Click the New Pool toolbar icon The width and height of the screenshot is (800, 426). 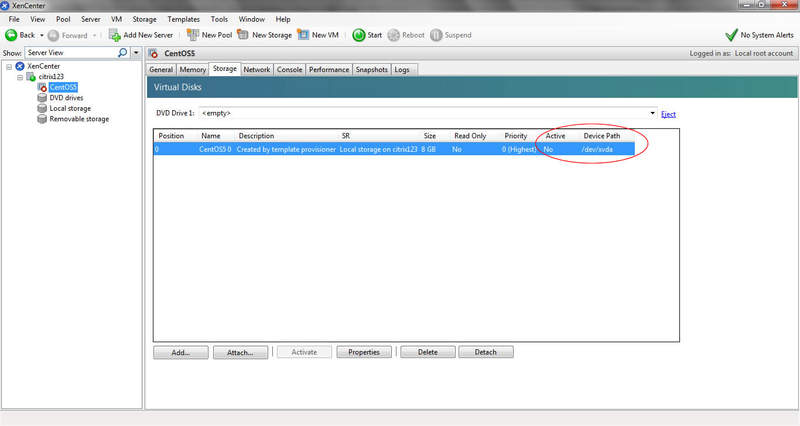point(192,35)
